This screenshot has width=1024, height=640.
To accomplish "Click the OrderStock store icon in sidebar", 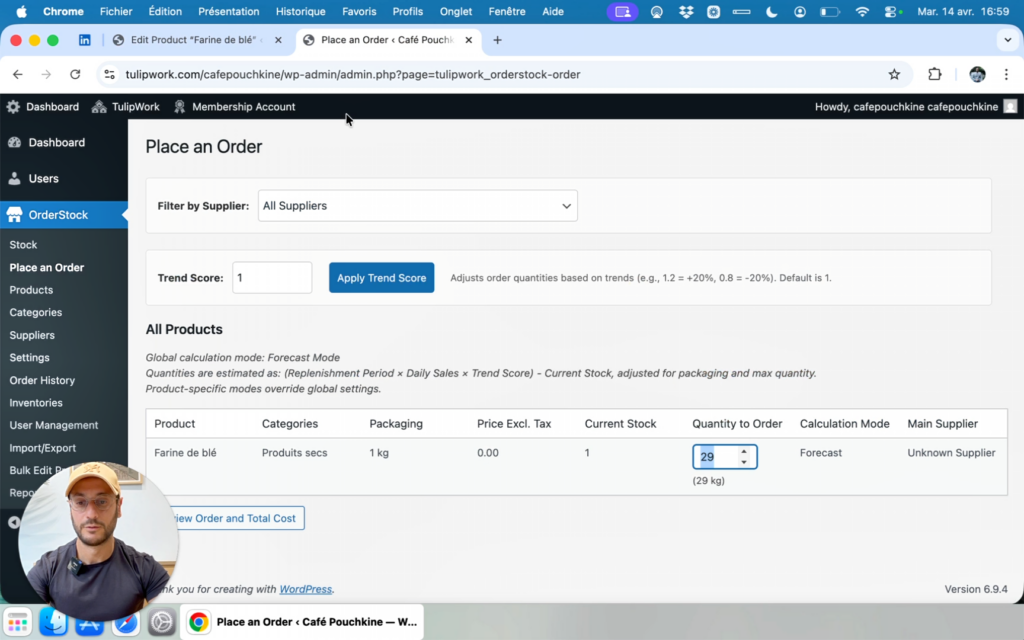I will (x=14, y=215).
